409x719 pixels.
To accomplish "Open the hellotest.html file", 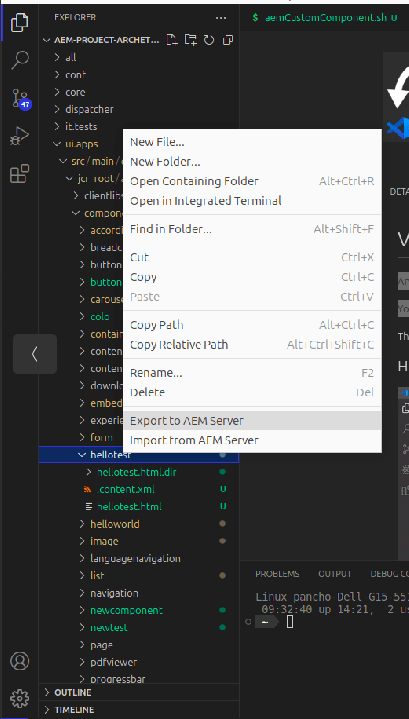I will [x=129, y=507].
